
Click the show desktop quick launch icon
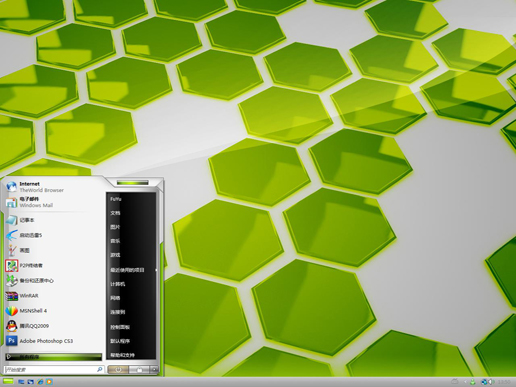click(x=21, y=382)
